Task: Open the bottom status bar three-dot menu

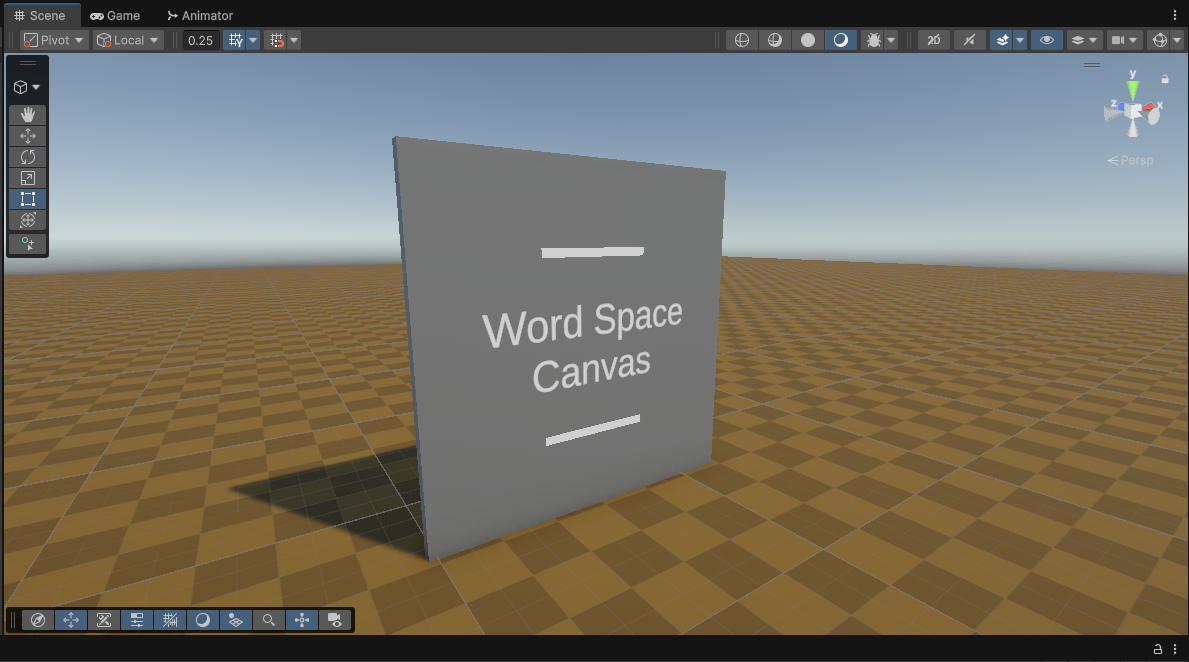Action: click(1175, 649)
